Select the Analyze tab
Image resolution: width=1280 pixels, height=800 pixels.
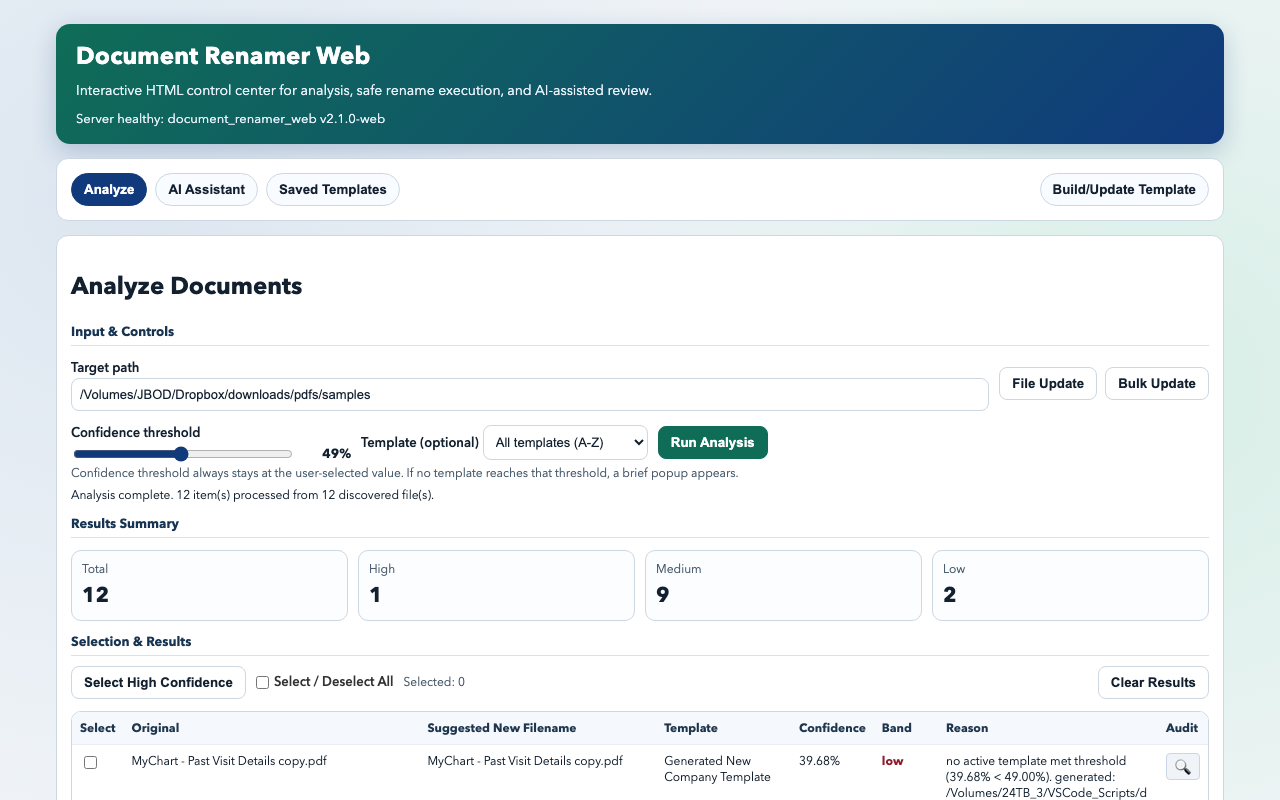point(109,190)
